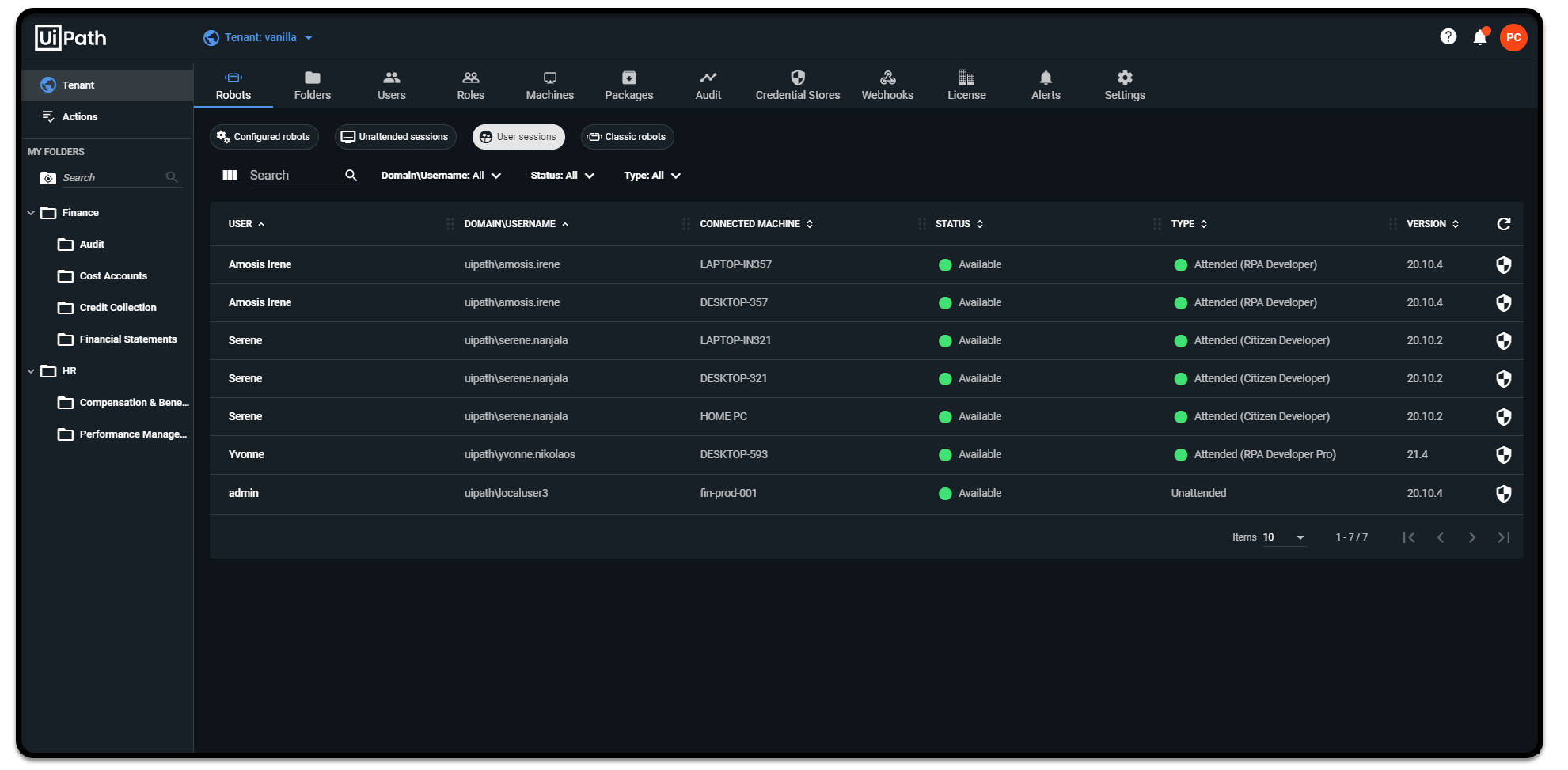Open the PC user avatar menu
Screen dimensions: 1568x770
tap(1513, 37)
